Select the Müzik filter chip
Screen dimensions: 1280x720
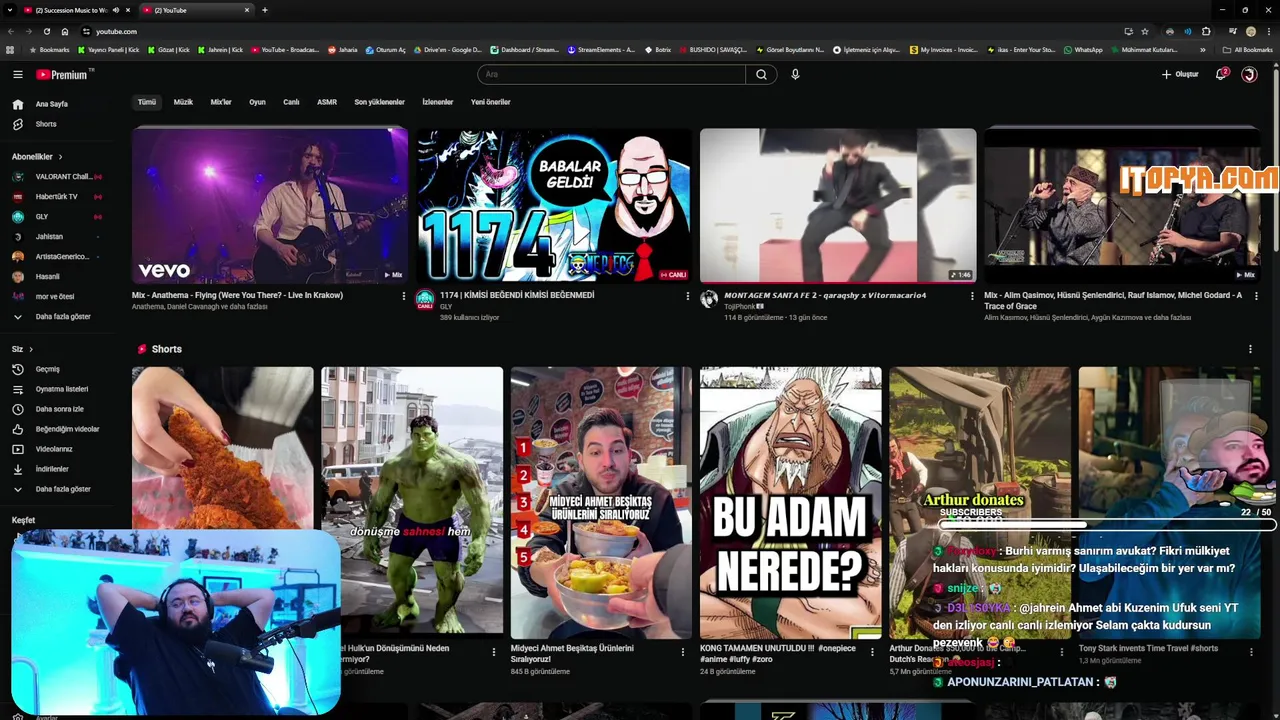click(x=183, y=102)
